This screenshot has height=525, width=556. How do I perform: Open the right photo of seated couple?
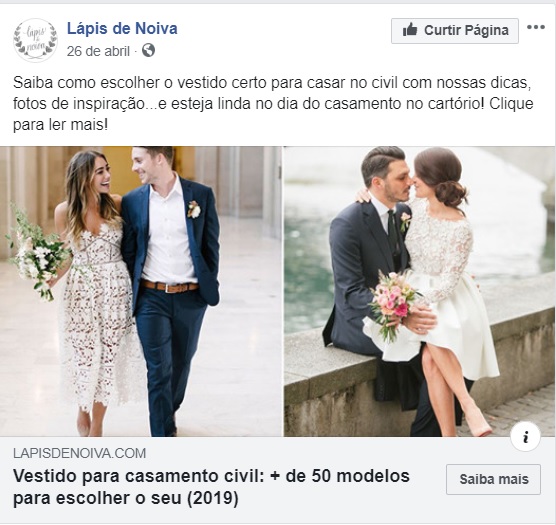tap(419, 291)
